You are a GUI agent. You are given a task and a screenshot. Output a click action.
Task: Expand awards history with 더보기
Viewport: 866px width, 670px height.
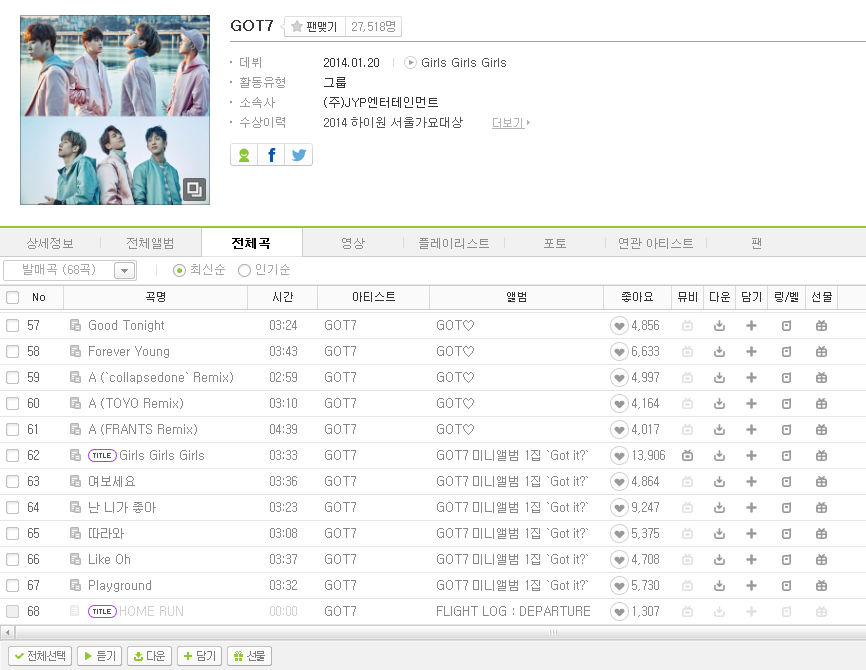coord(510,123)
